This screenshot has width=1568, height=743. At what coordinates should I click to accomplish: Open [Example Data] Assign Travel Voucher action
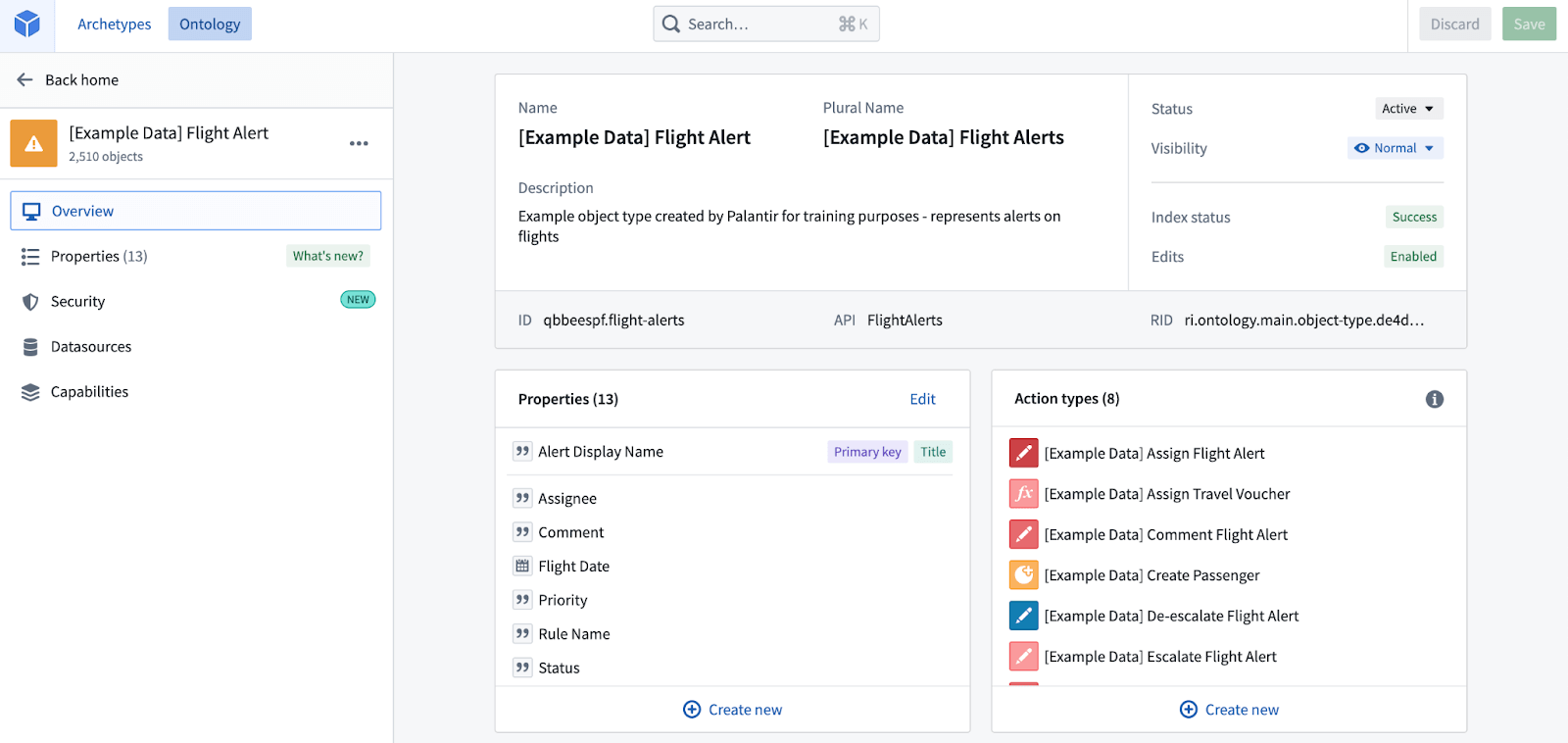coord(1167,494)
